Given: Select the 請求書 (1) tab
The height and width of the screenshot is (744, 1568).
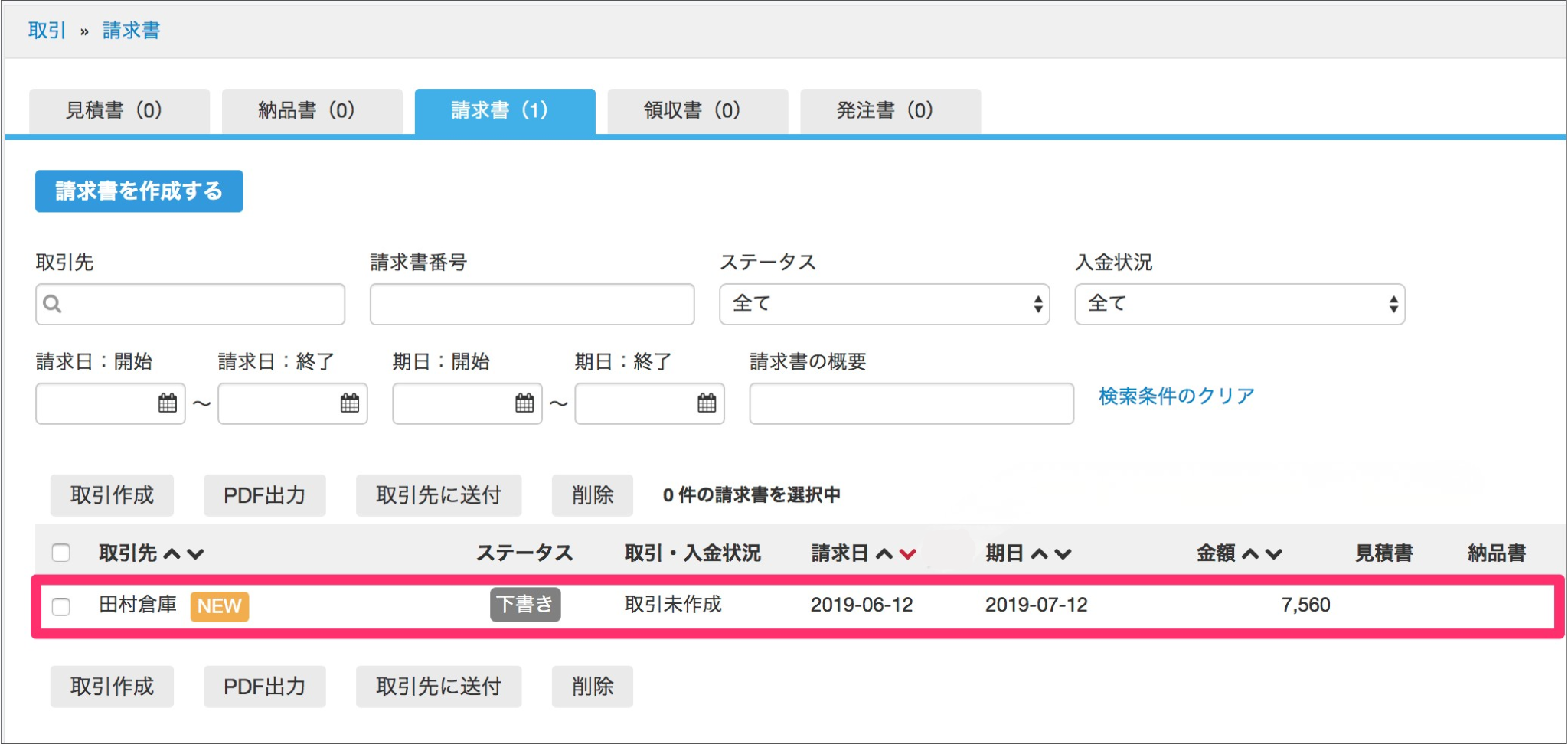Looking at the screenshot, I should (505, 111).
